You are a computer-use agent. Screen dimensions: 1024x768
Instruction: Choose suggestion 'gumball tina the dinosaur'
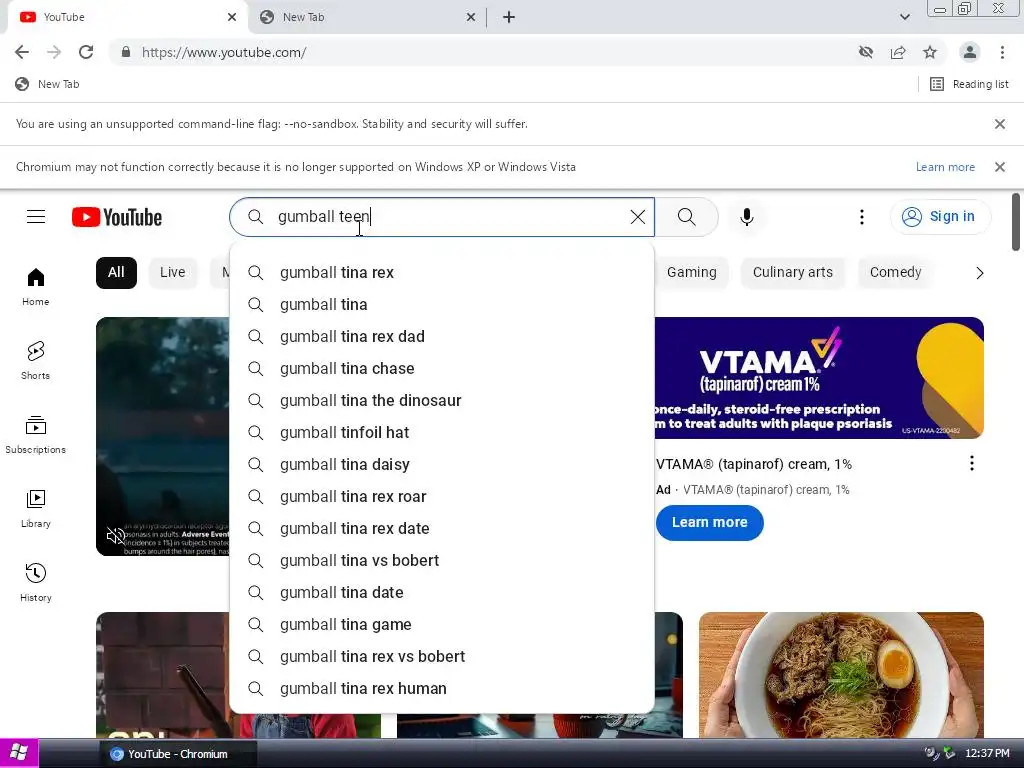coord(442,400)
